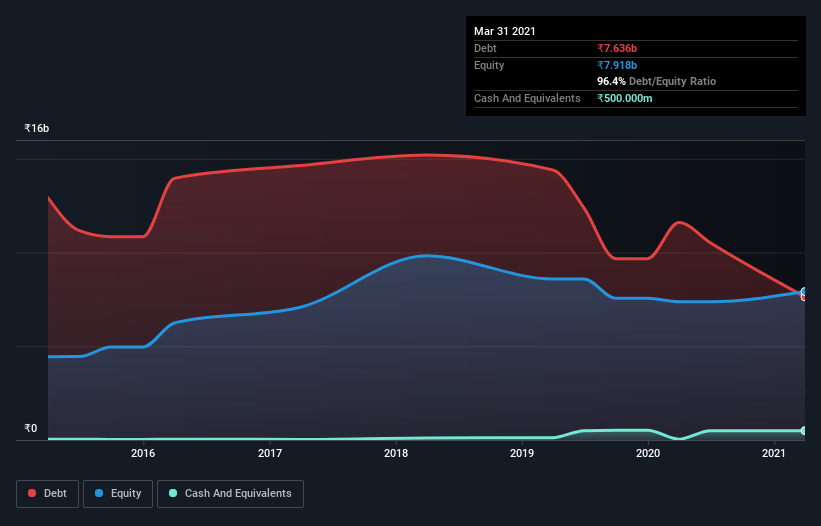The image size is (821, 526).
Task: Click the Equity label in tooltip
Action: [489, 65]
